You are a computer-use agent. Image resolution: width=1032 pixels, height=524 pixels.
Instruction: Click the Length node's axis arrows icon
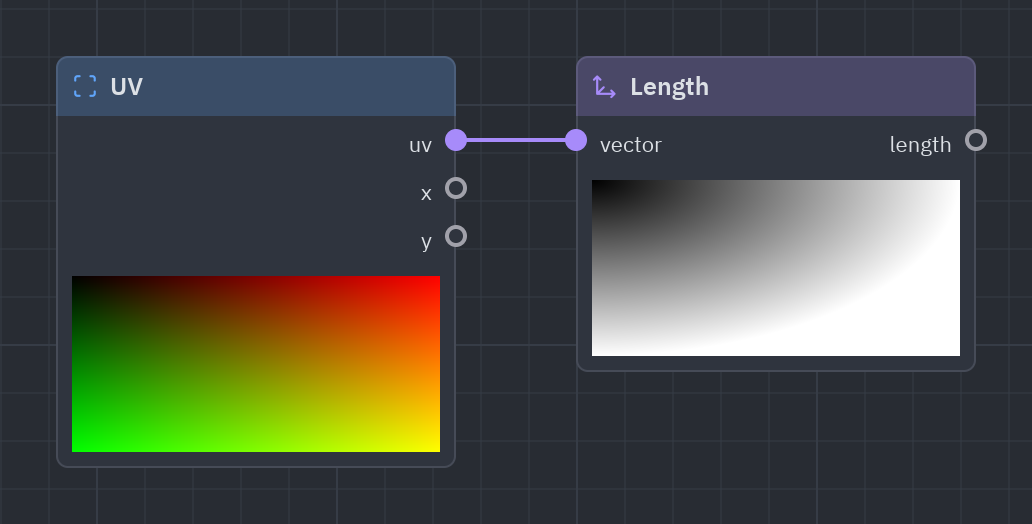pyautogui.click(x=604, y=86)
